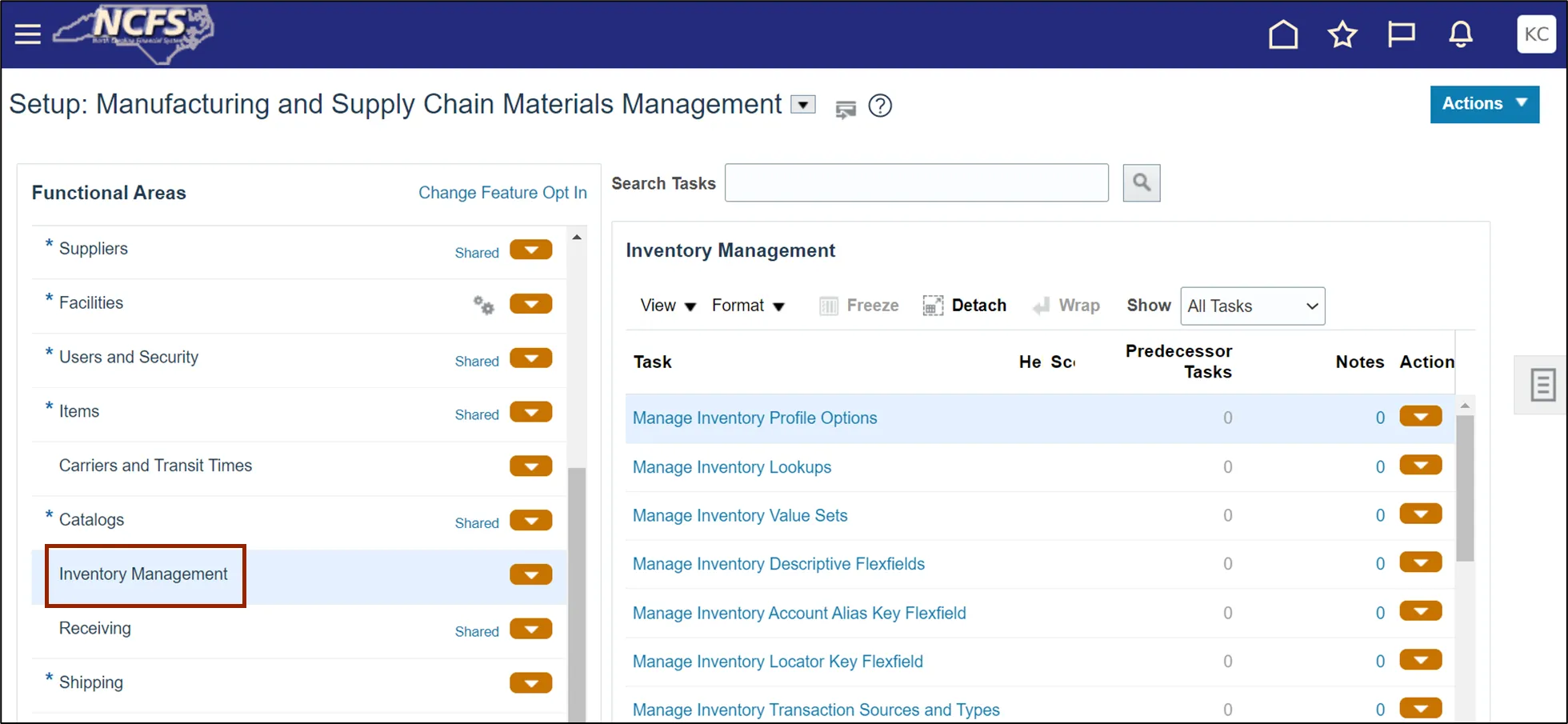Click the magnifier search tasks button
This screenshot has width=1568, height=724.
[x=1142, y=183]
